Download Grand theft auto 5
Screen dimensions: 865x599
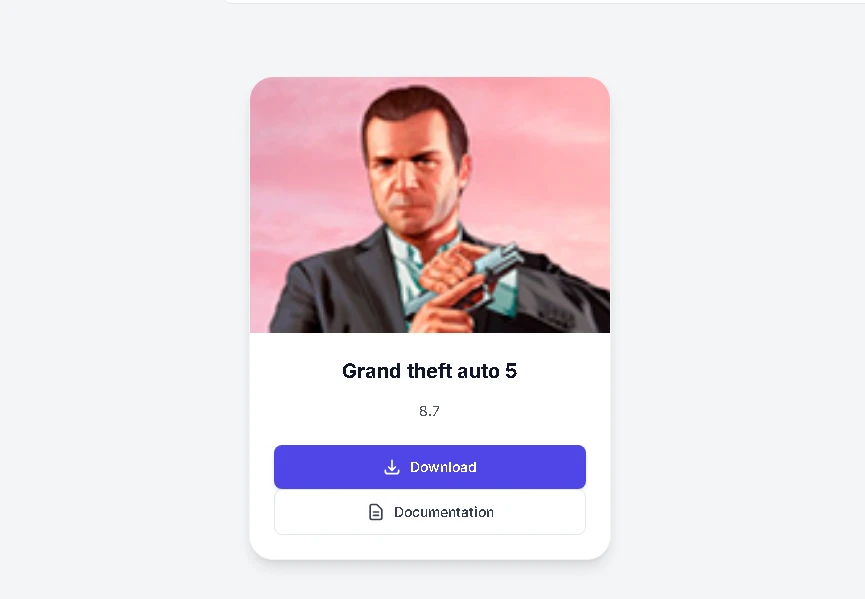[x=430, y=467]
